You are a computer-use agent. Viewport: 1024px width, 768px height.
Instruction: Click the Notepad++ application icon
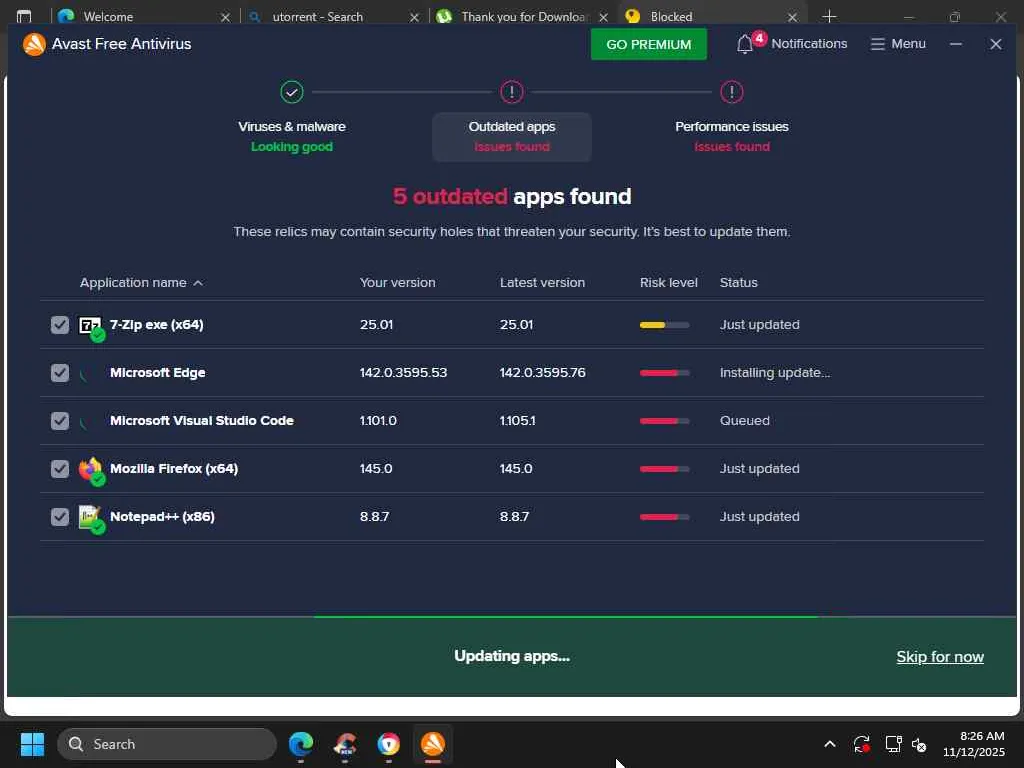(90, 517)
